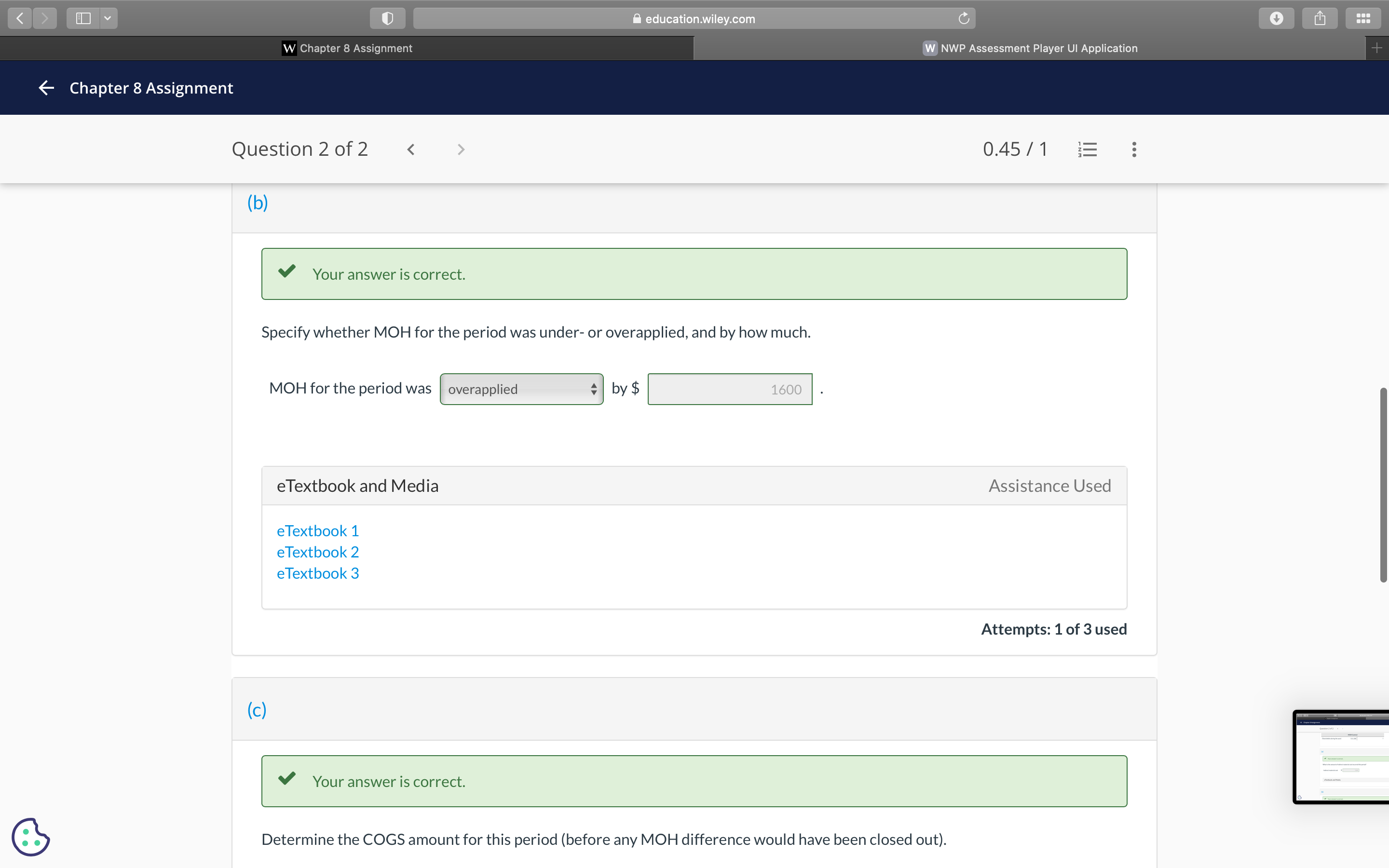
Task: Open the three-dot more options menu
Action: point(1133,150)
